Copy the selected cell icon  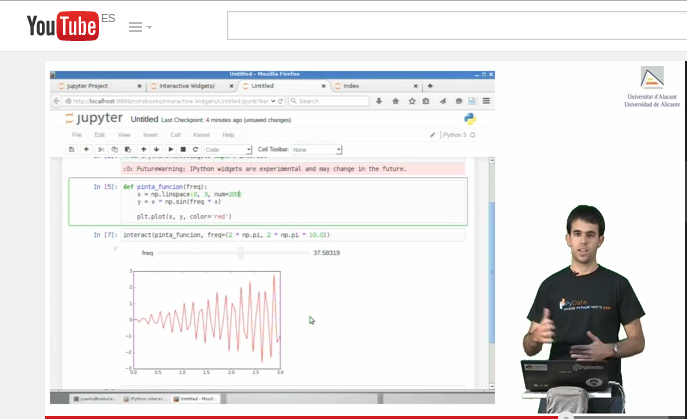coord(114,149)
